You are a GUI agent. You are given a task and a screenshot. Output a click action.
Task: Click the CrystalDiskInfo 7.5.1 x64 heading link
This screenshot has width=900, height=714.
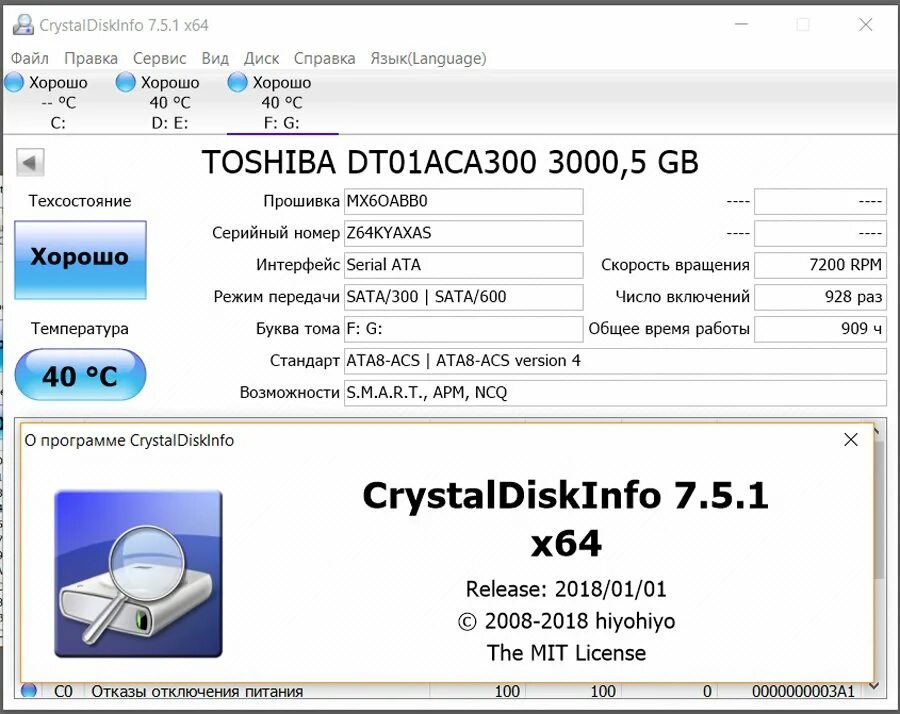[x=566, y=519]
